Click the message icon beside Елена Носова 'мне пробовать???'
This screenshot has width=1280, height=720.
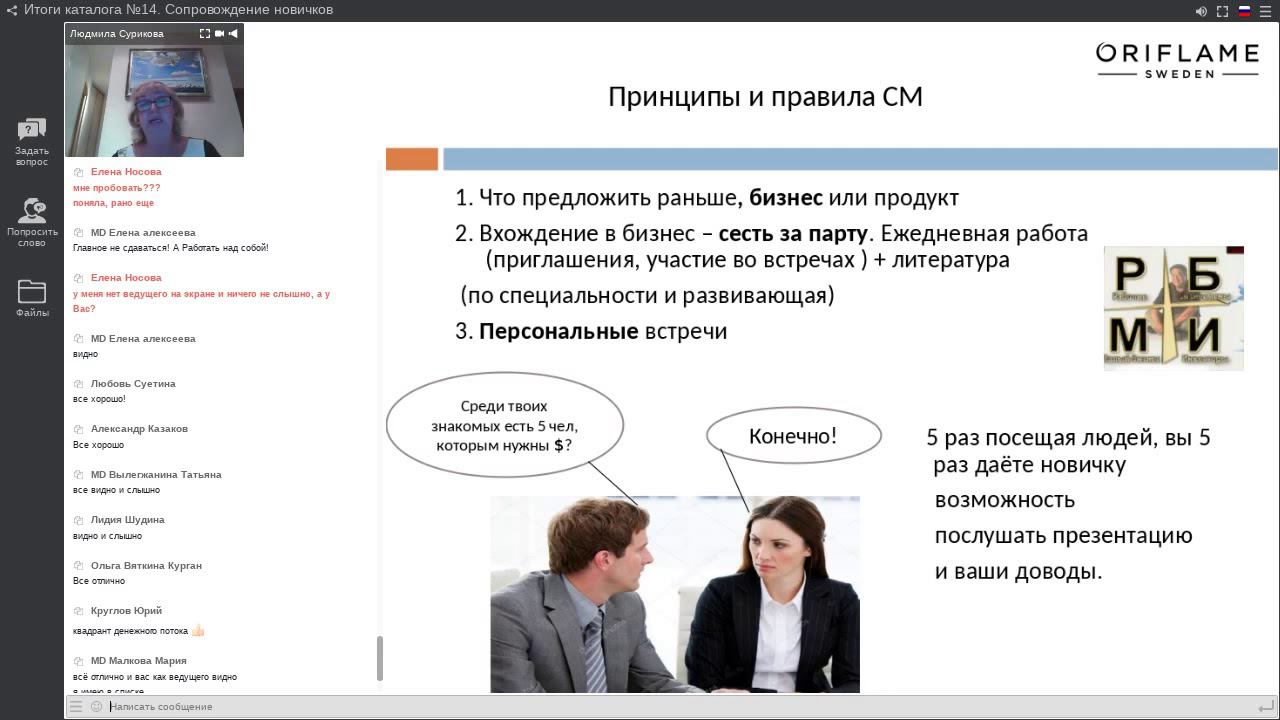tap(79, 172)
